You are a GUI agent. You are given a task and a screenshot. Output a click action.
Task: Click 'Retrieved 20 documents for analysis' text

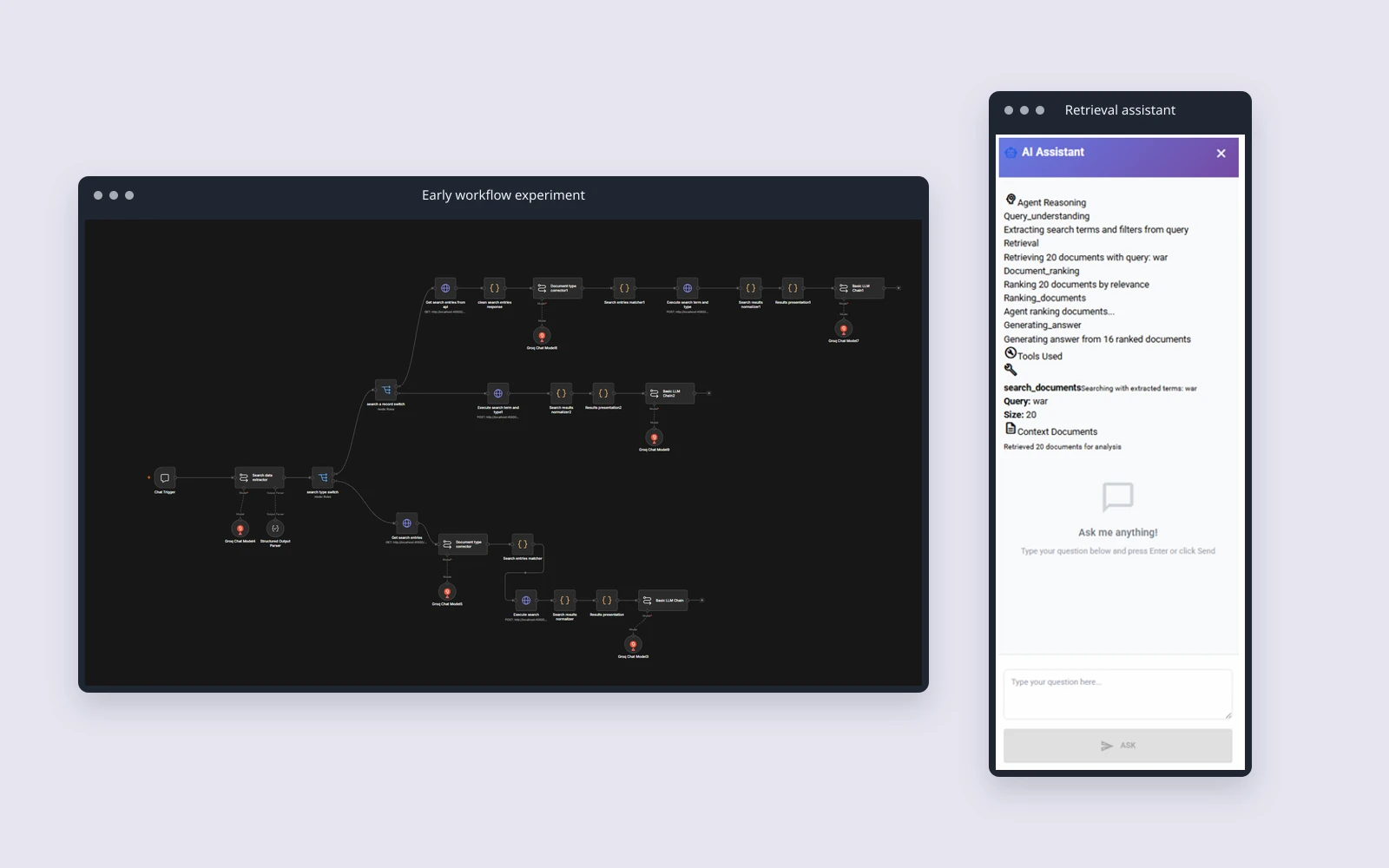[1063, 447]
